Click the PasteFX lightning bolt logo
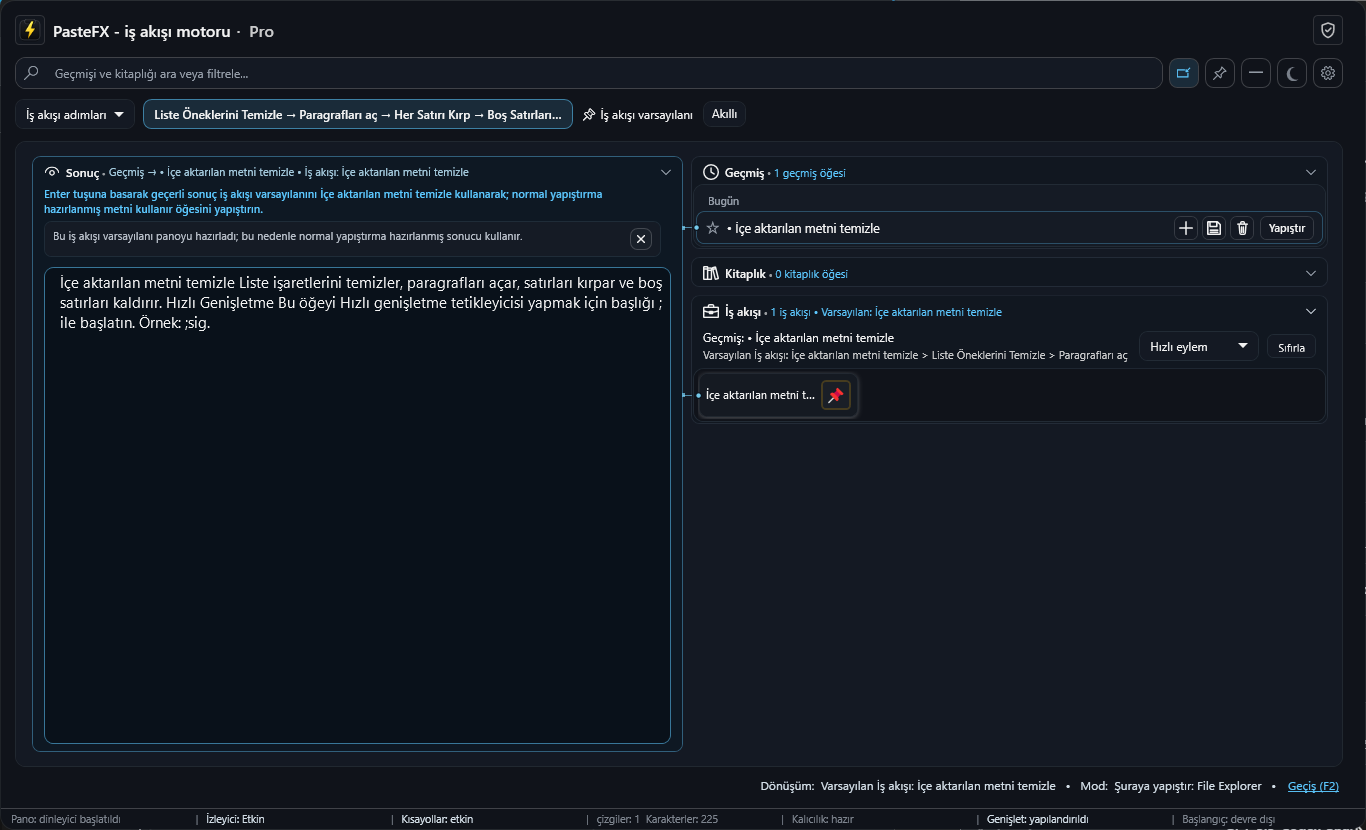Screen dimensions: 1366x830 (30, 31)
